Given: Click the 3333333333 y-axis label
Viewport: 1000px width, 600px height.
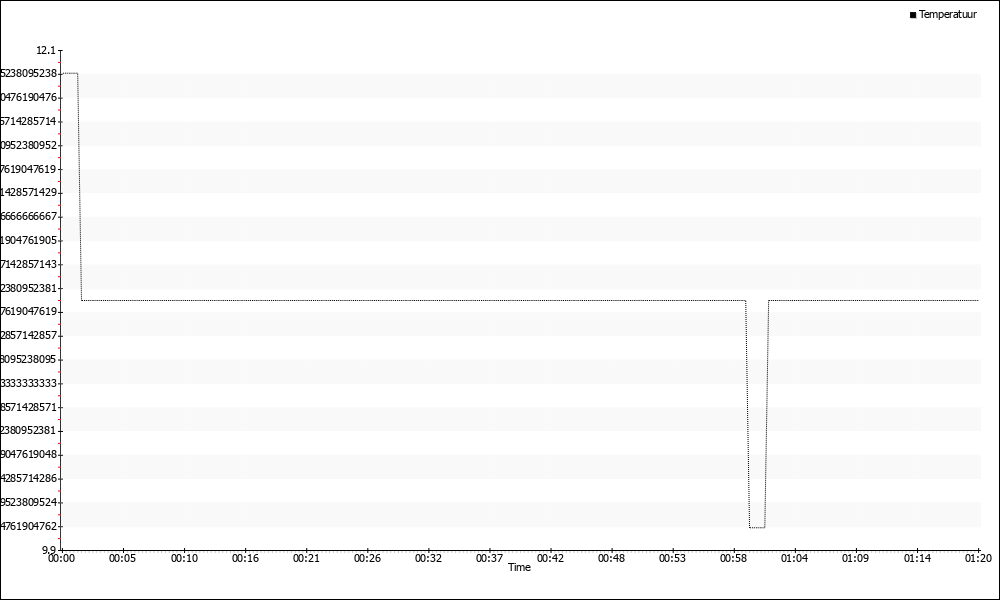Looking at the screenshot, I should click(29, 383).
